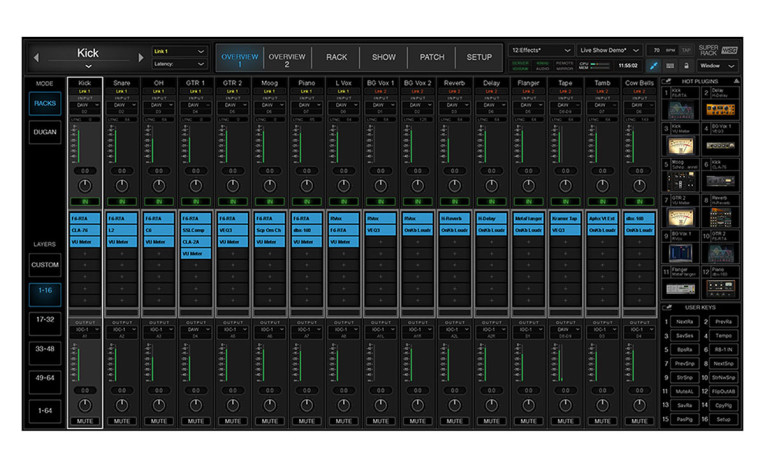The image size is (765, 456).
Task: Open hot plugin 6 Kick CLA-76 thumbnail
Action: pyautogui.click(x=720, y=181)
